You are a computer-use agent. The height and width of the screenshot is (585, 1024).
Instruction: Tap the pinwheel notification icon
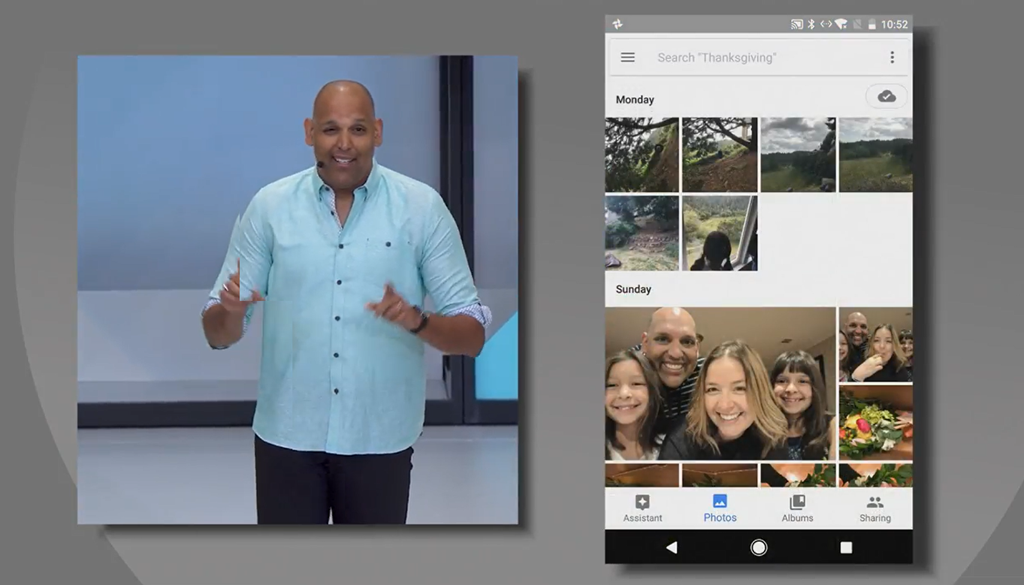pyautogui.click(x=617, y=24)
